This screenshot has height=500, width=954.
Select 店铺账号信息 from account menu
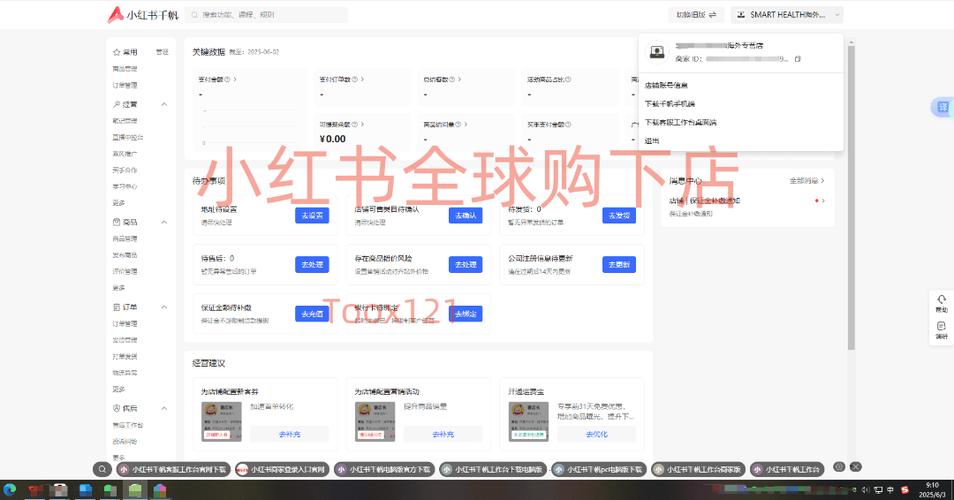point(666,86)
